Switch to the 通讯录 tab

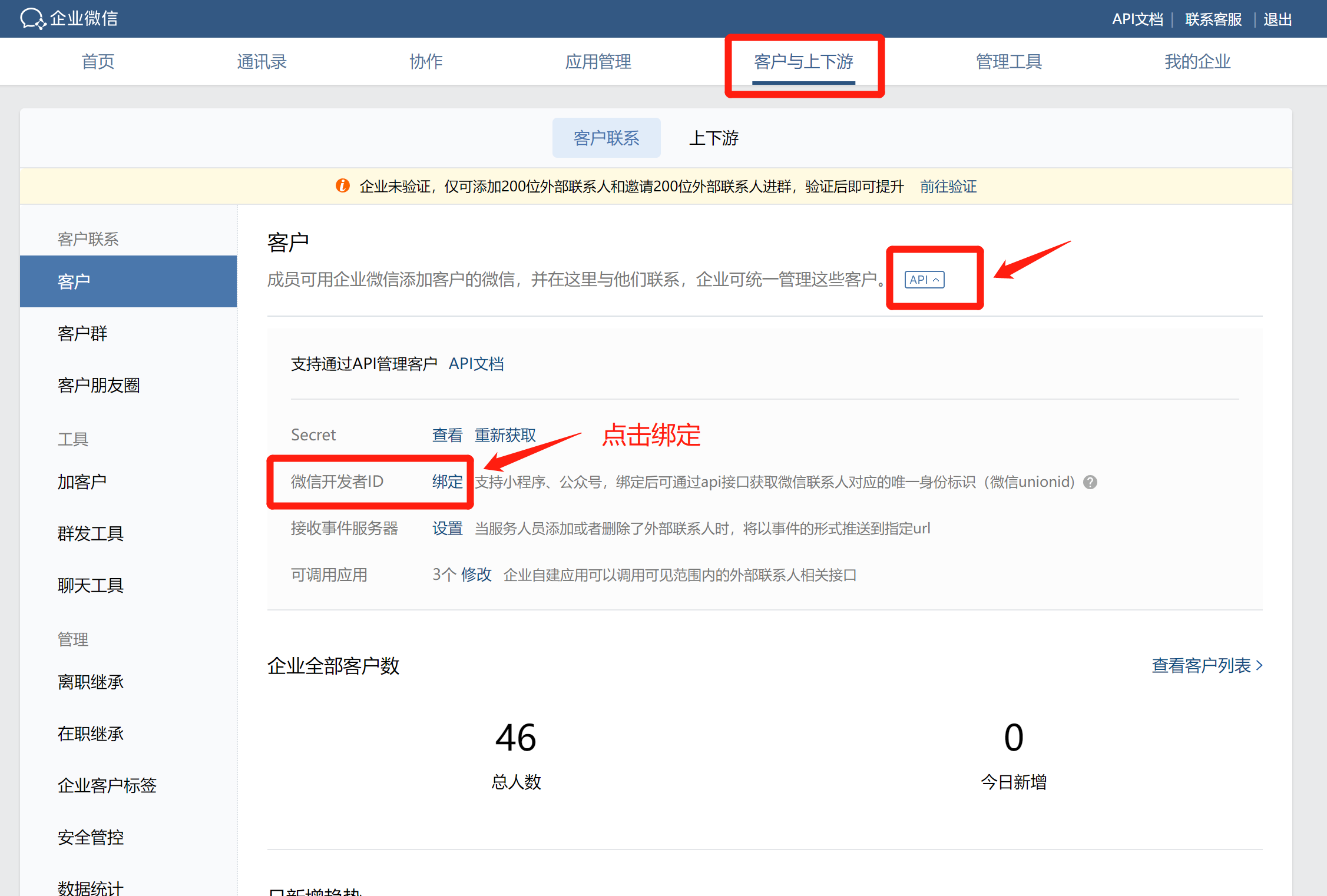pyautogui.click(x=262, y=61)
